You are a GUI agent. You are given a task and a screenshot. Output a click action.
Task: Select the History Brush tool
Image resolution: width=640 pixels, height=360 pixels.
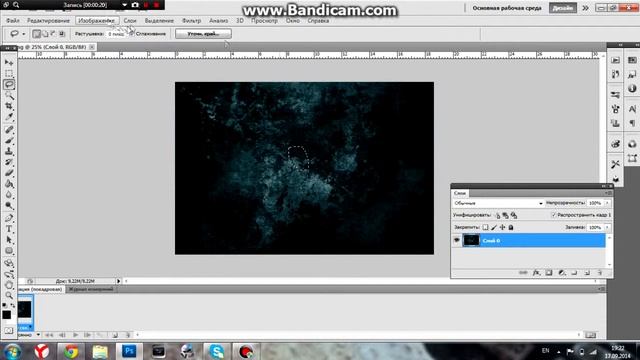(9, 162)
